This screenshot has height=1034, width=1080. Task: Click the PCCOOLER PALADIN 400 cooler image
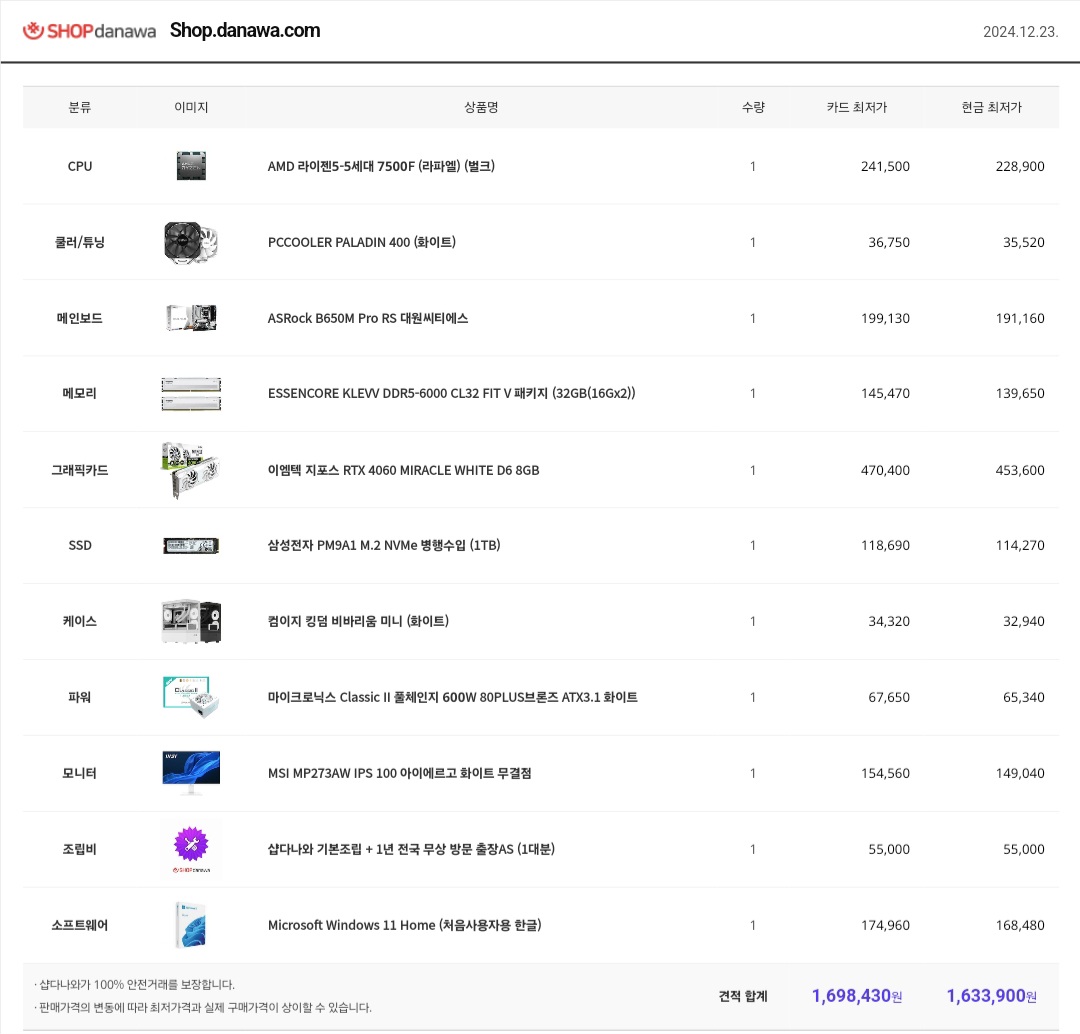pyautogui.click(x=191, y=242)
